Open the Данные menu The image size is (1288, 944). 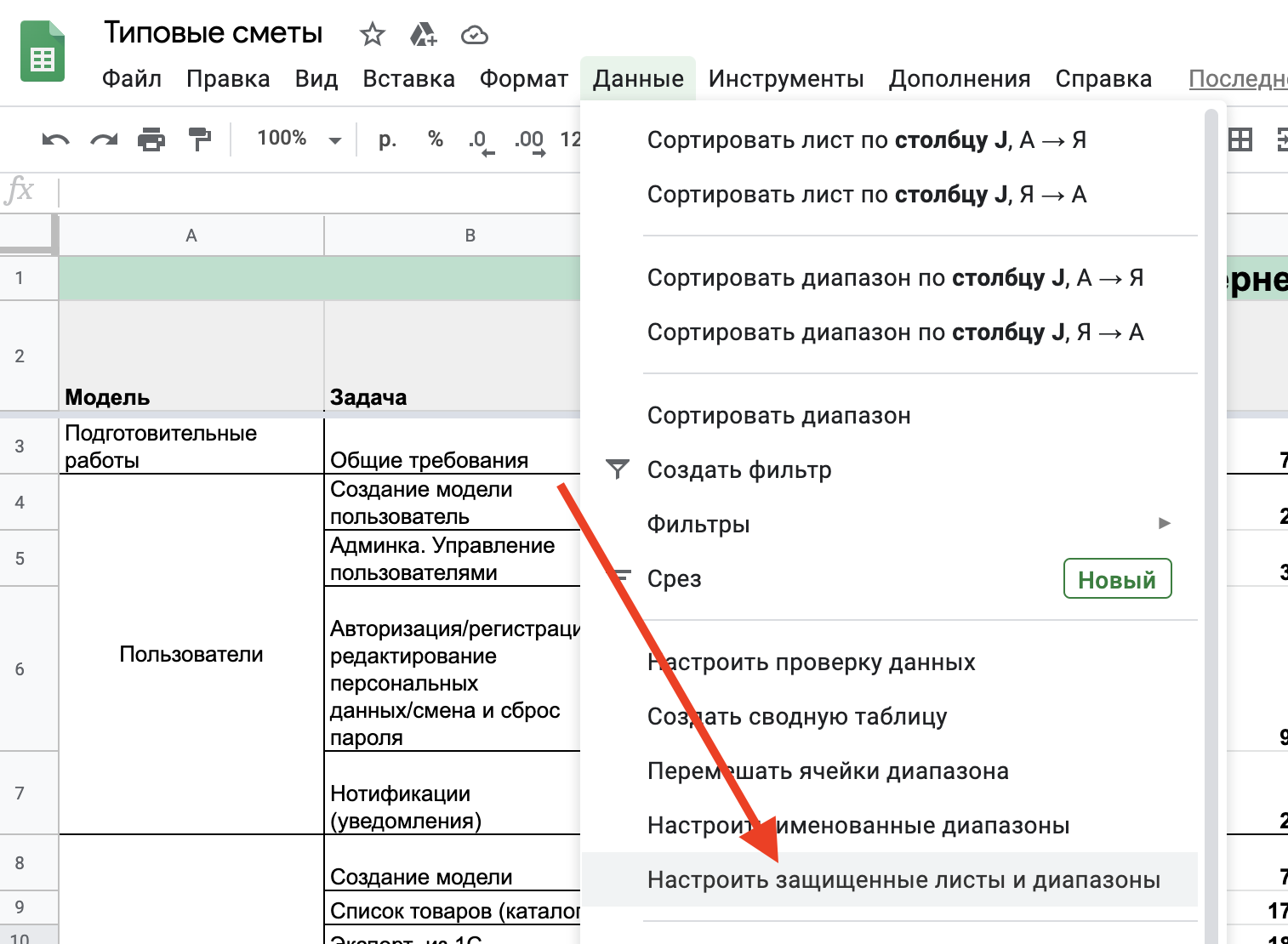[x=638, y=79]
